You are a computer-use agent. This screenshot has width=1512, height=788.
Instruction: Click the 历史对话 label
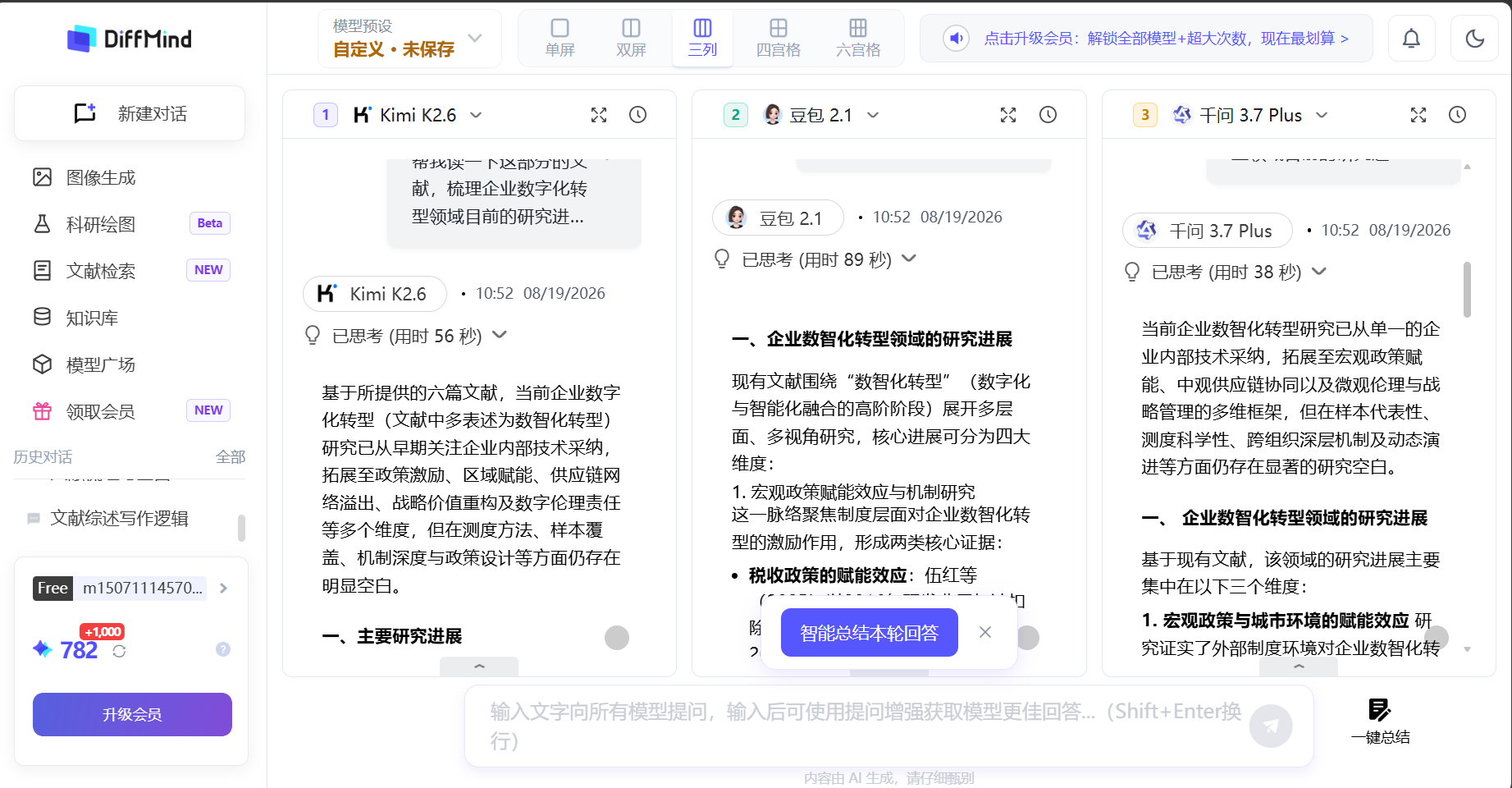43,457
